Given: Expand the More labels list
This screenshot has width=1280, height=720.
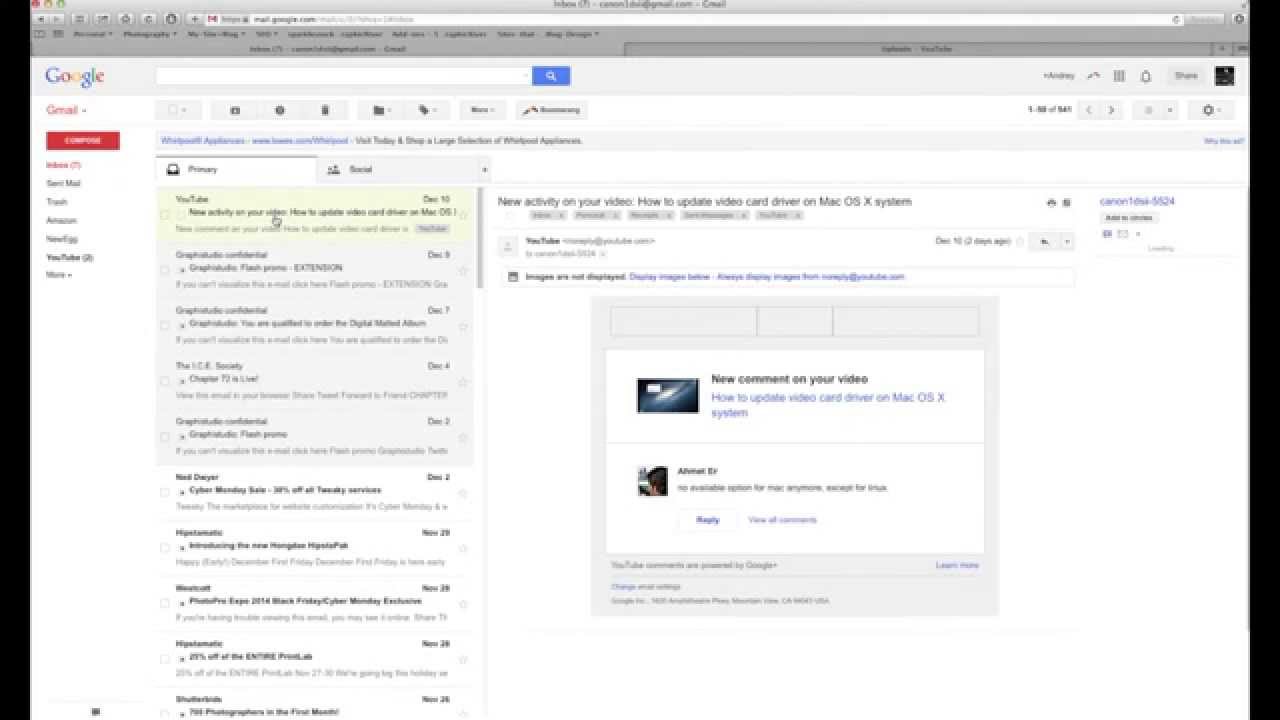Looking at the screenshot, I should 59,275.
